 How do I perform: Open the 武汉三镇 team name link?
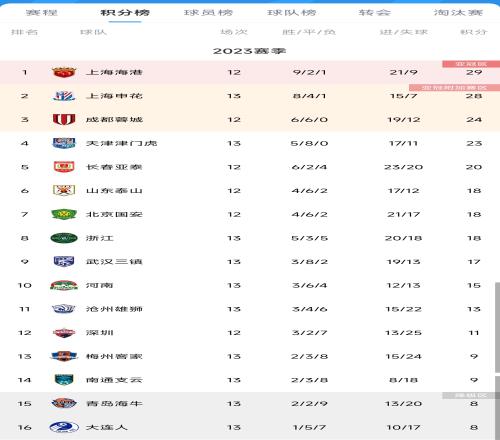114,262
